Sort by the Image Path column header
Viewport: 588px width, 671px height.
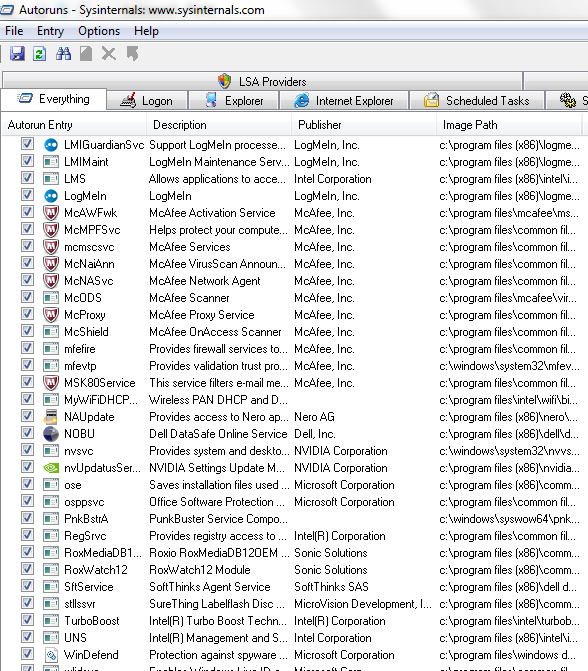tap(509, 125)
